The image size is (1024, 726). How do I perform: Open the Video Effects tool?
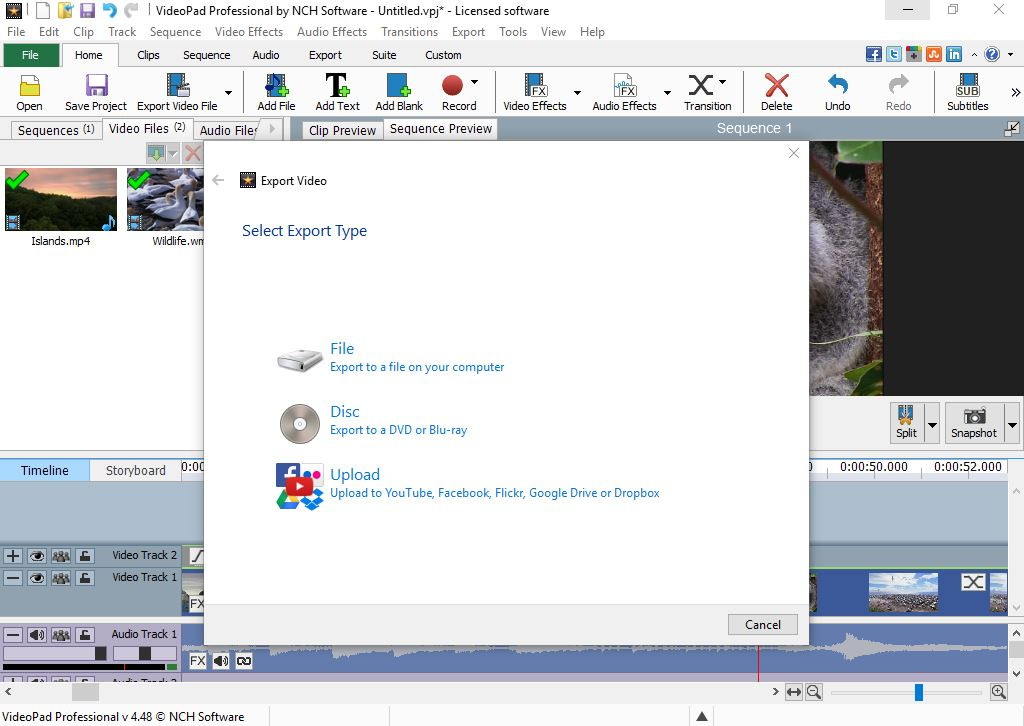point(535,86)
